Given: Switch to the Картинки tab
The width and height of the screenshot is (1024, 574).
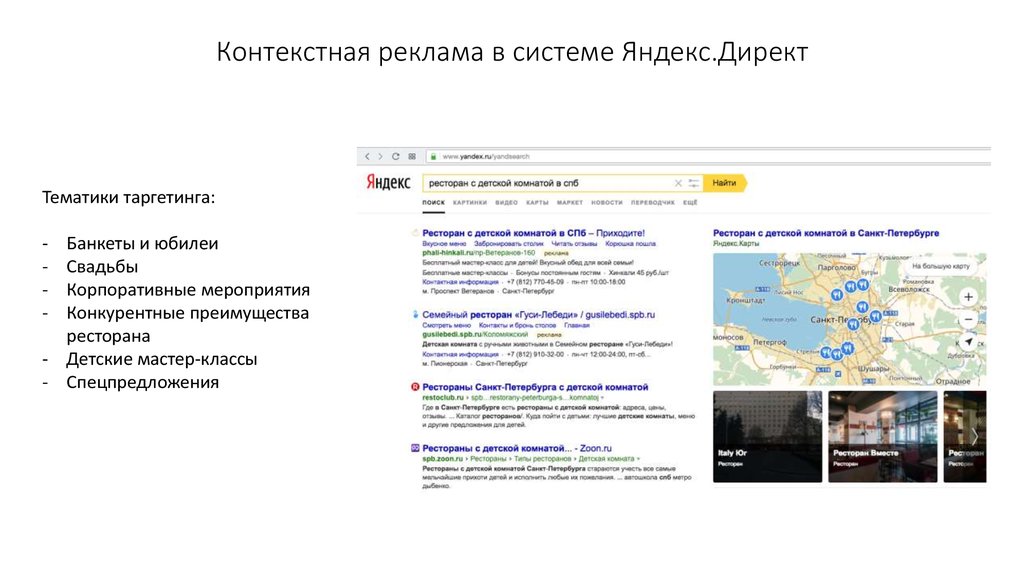Looking at the screenshot, I should tap(470, 202).
